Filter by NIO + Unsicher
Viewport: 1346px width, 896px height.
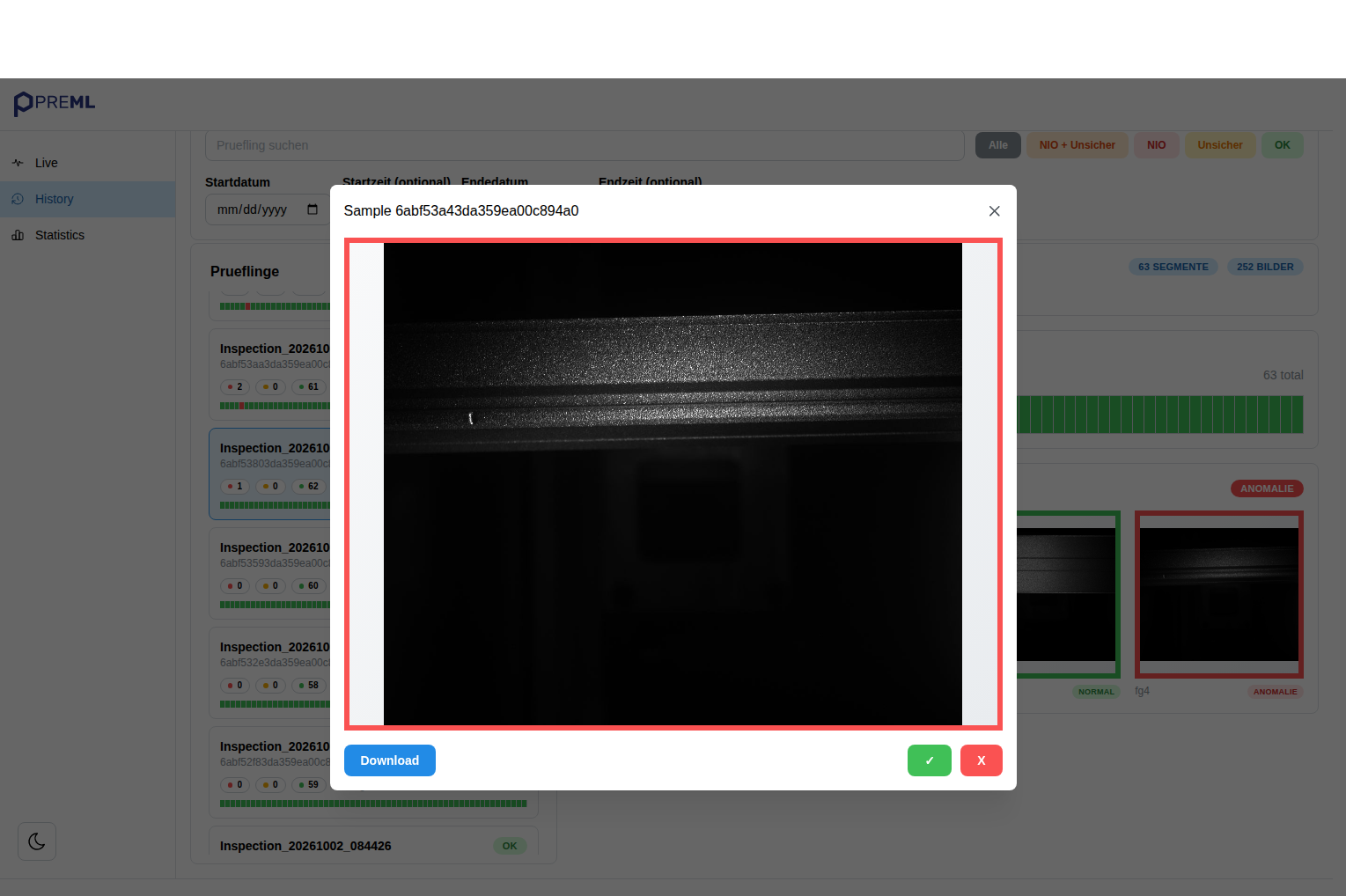[x=1077, y=145]
